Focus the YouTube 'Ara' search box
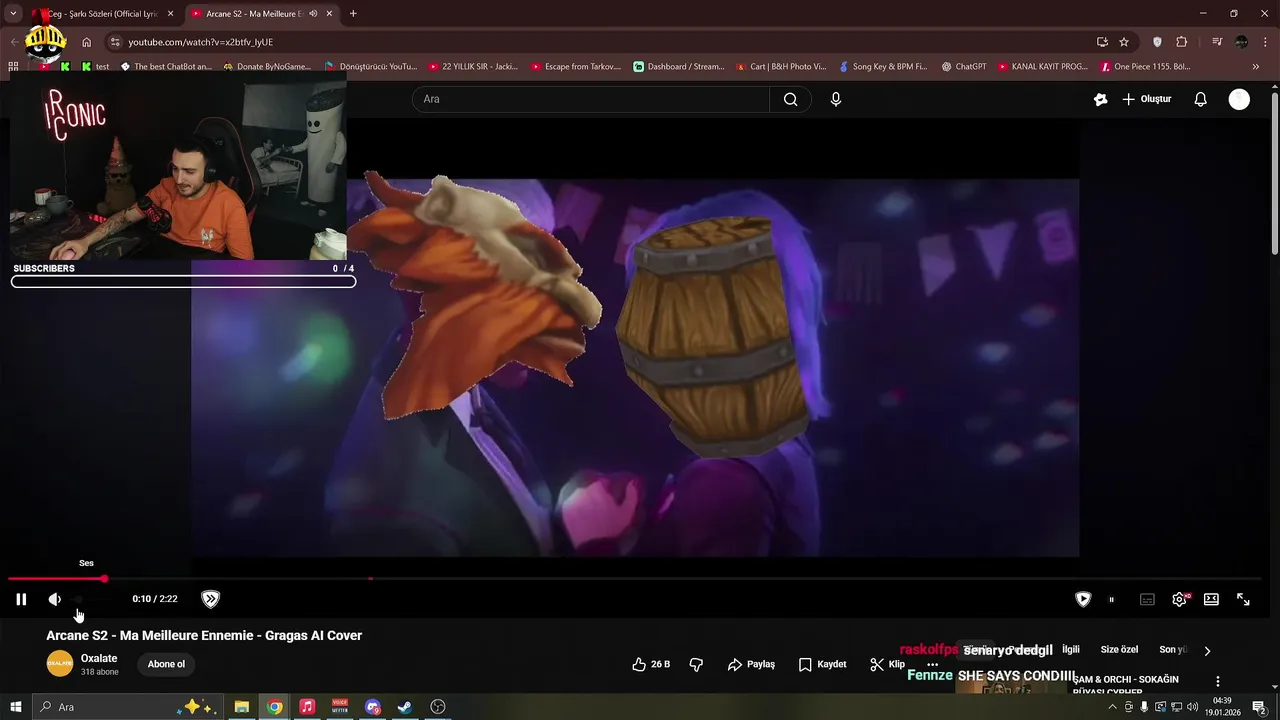This screenshot has height=720, width=1280. click(590, 99)
